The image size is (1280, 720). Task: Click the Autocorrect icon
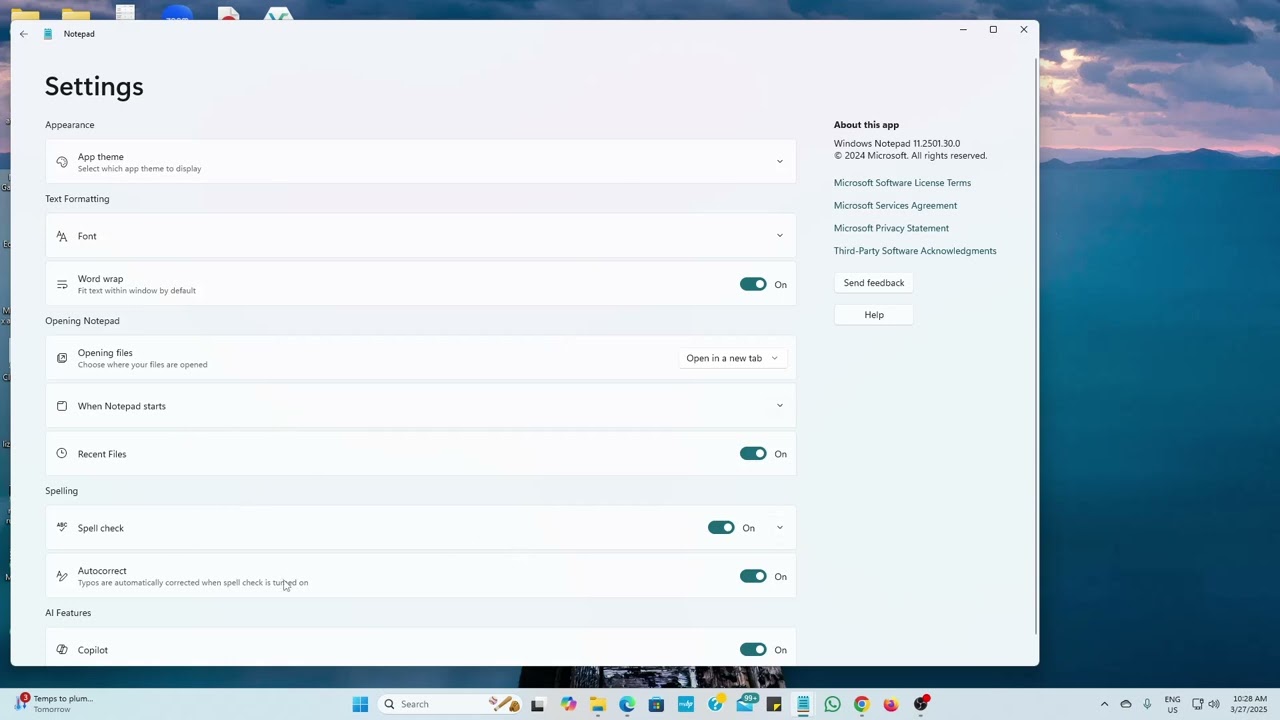62,576
